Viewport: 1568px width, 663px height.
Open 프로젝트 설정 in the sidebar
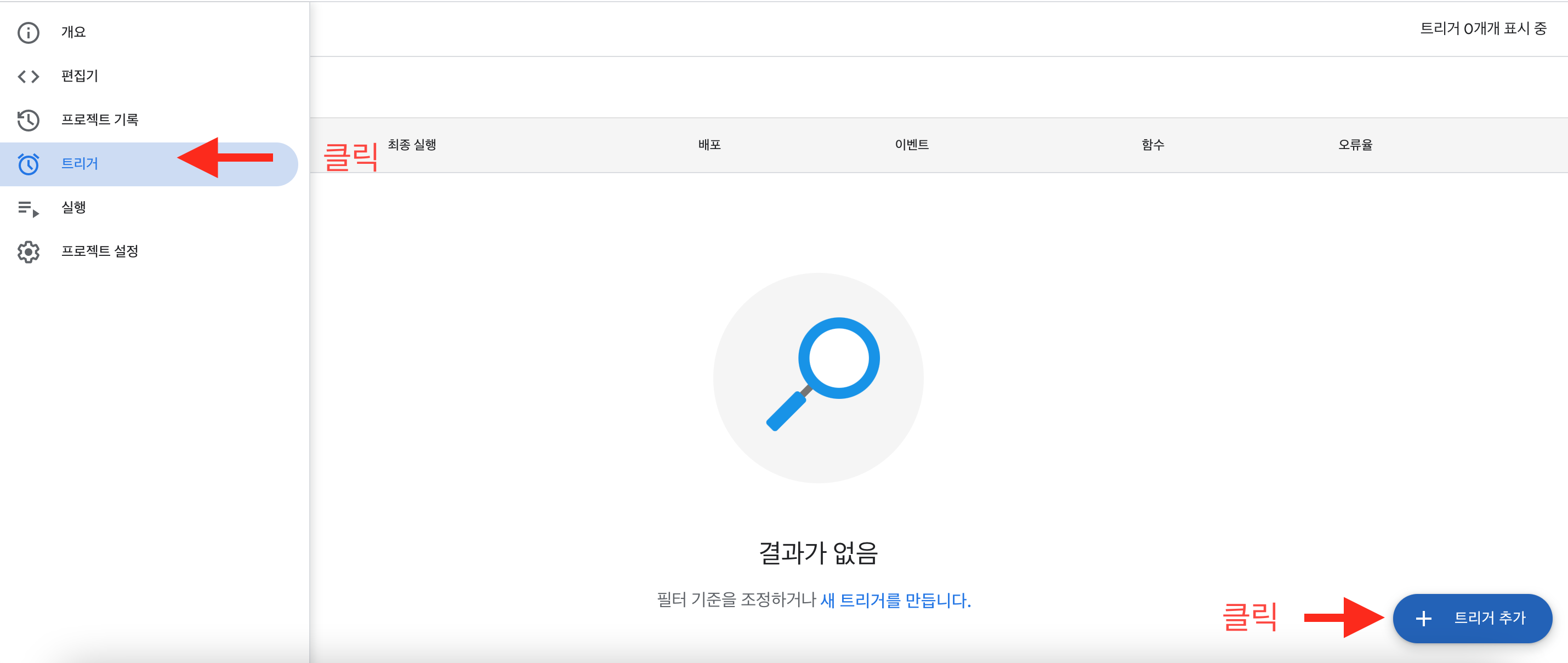149,251
